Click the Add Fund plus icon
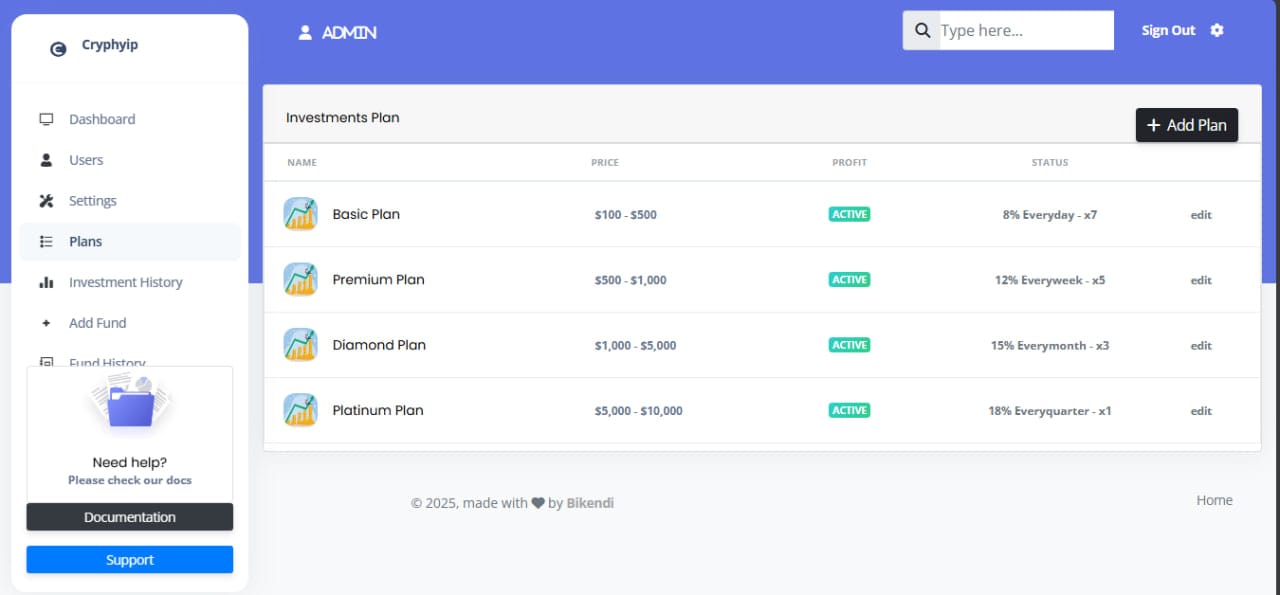The image size is (1280, 595). pyautogui.click(x=46, y=322)
